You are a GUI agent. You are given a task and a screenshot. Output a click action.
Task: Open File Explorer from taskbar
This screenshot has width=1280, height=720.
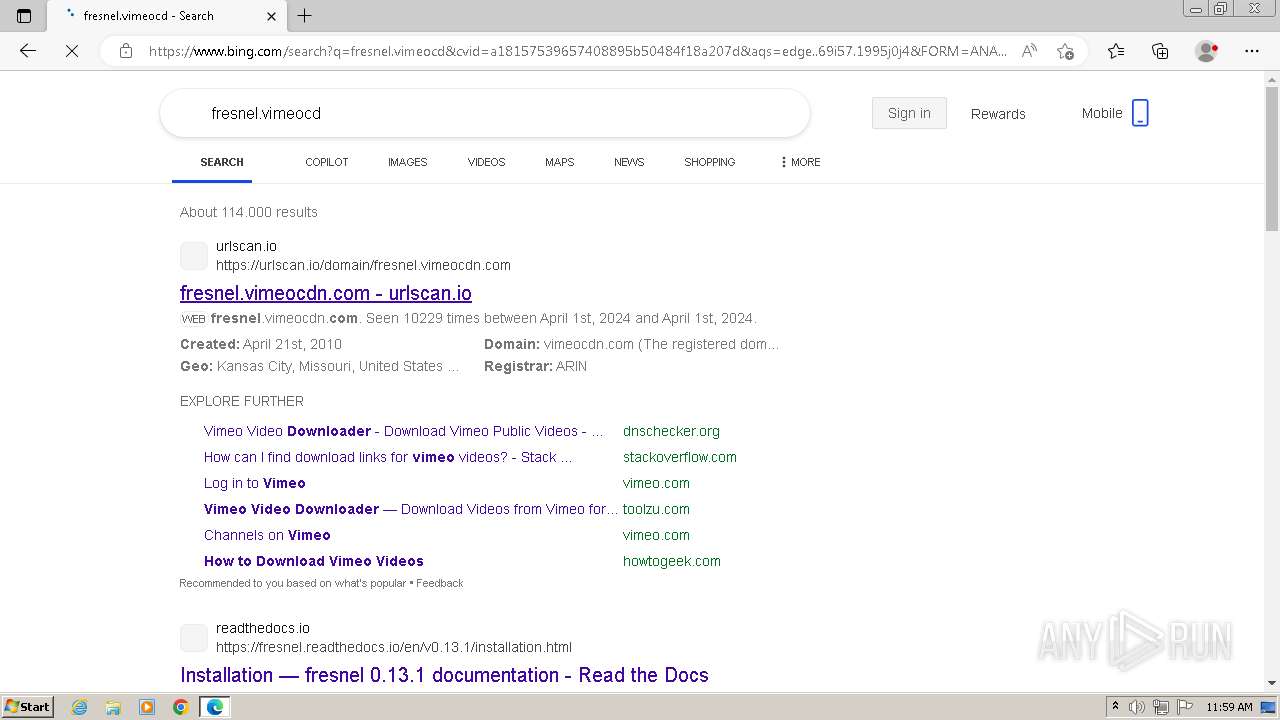pos(113,707)
